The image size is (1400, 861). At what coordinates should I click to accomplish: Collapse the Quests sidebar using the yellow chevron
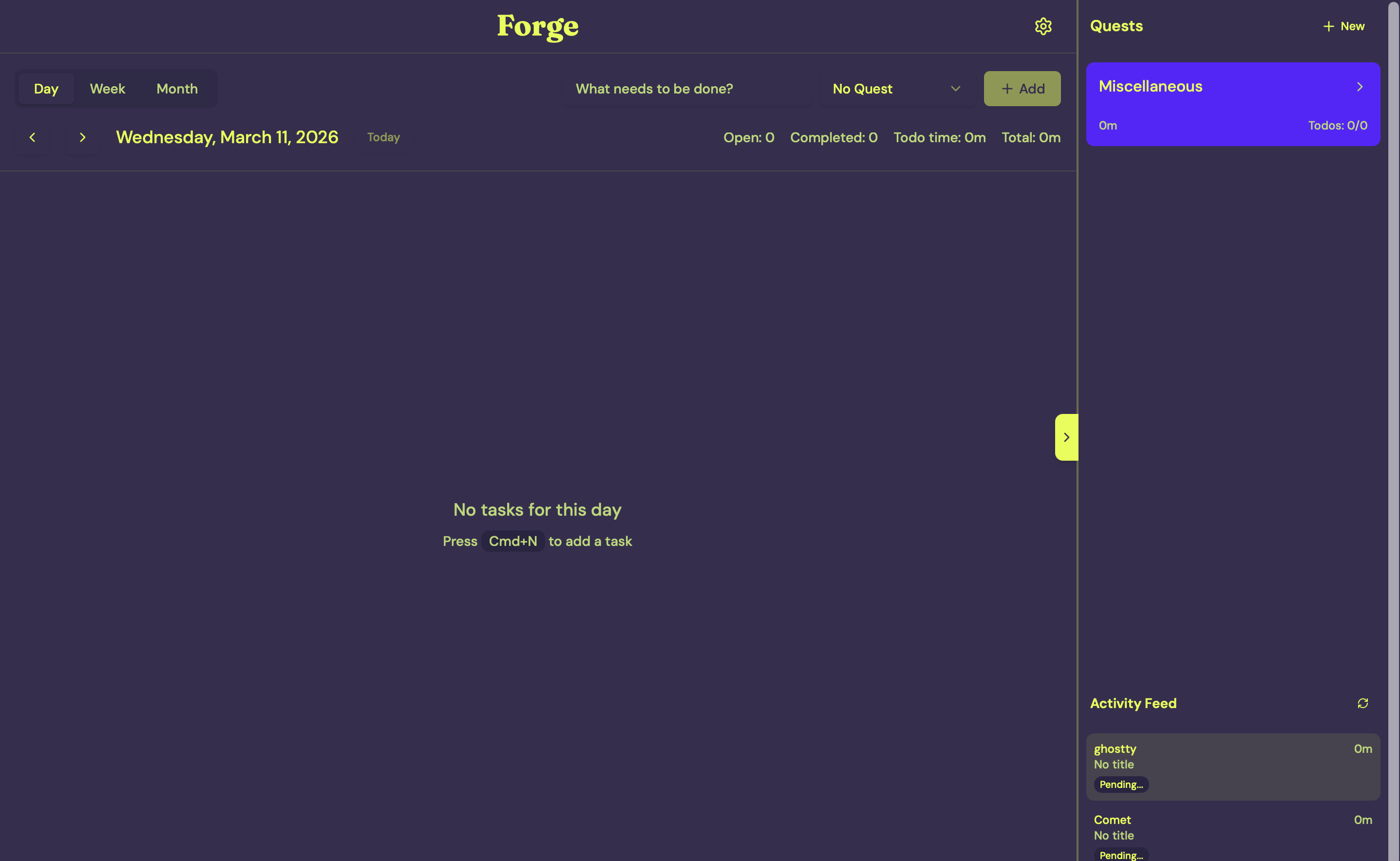click(x=1066, y=437)
